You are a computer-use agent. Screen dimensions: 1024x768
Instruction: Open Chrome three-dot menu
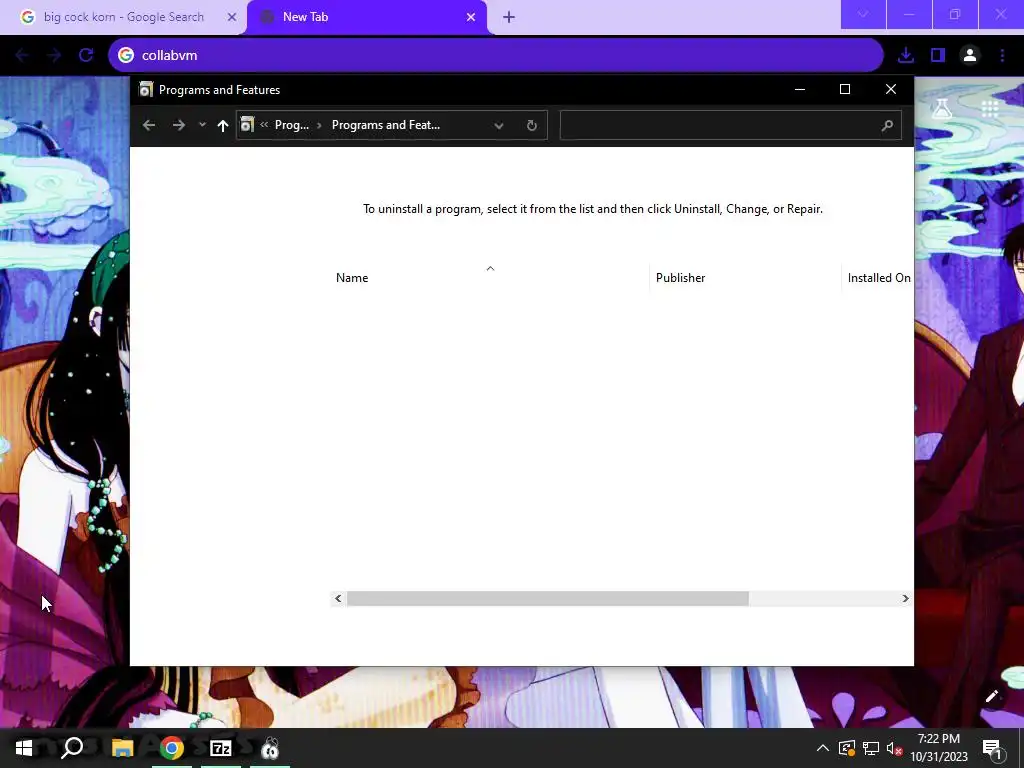(1002, 56)
